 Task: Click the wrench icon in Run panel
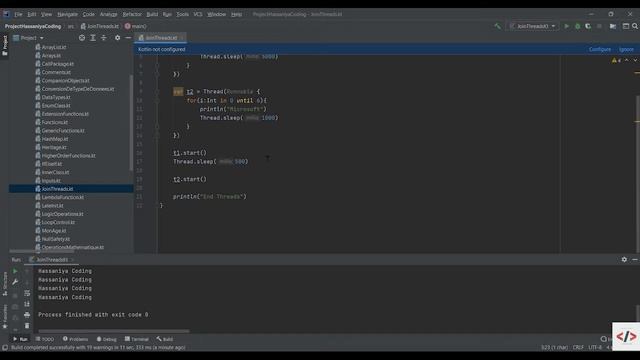click(x=15, y=282)
